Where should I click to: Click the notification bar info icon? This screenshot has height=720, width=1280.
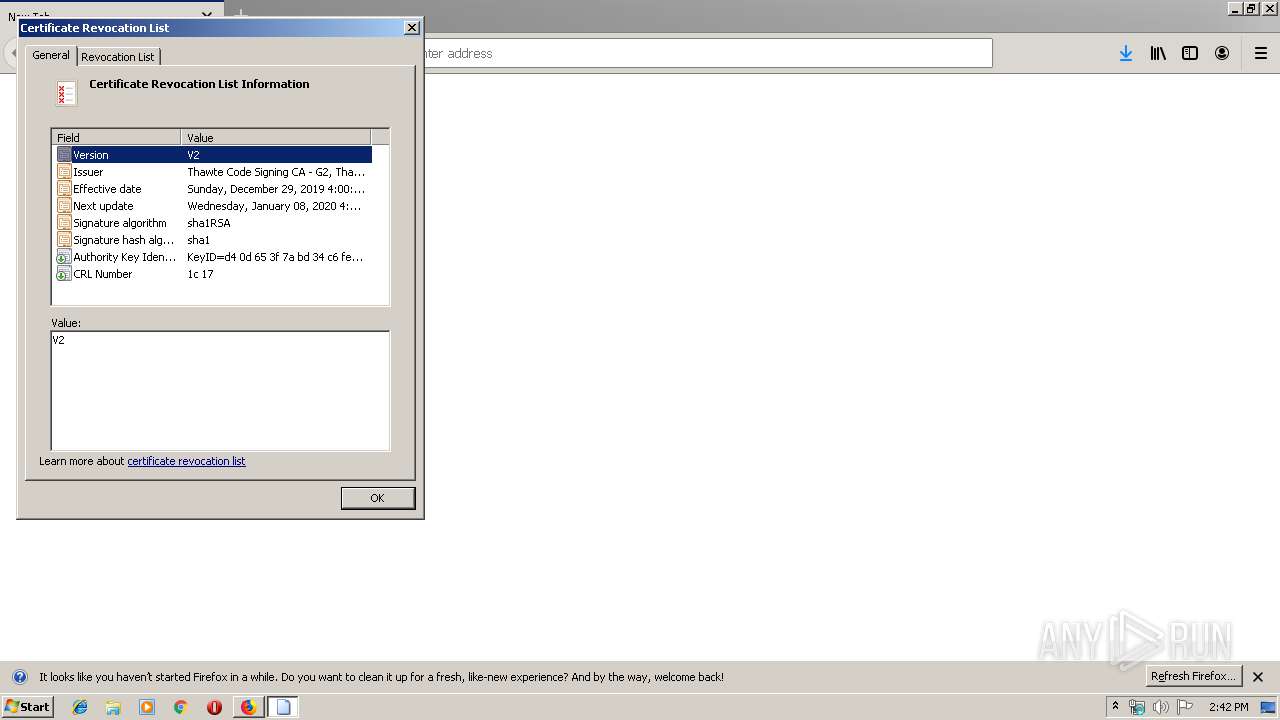pyautogui.click(x=19, y=677)
